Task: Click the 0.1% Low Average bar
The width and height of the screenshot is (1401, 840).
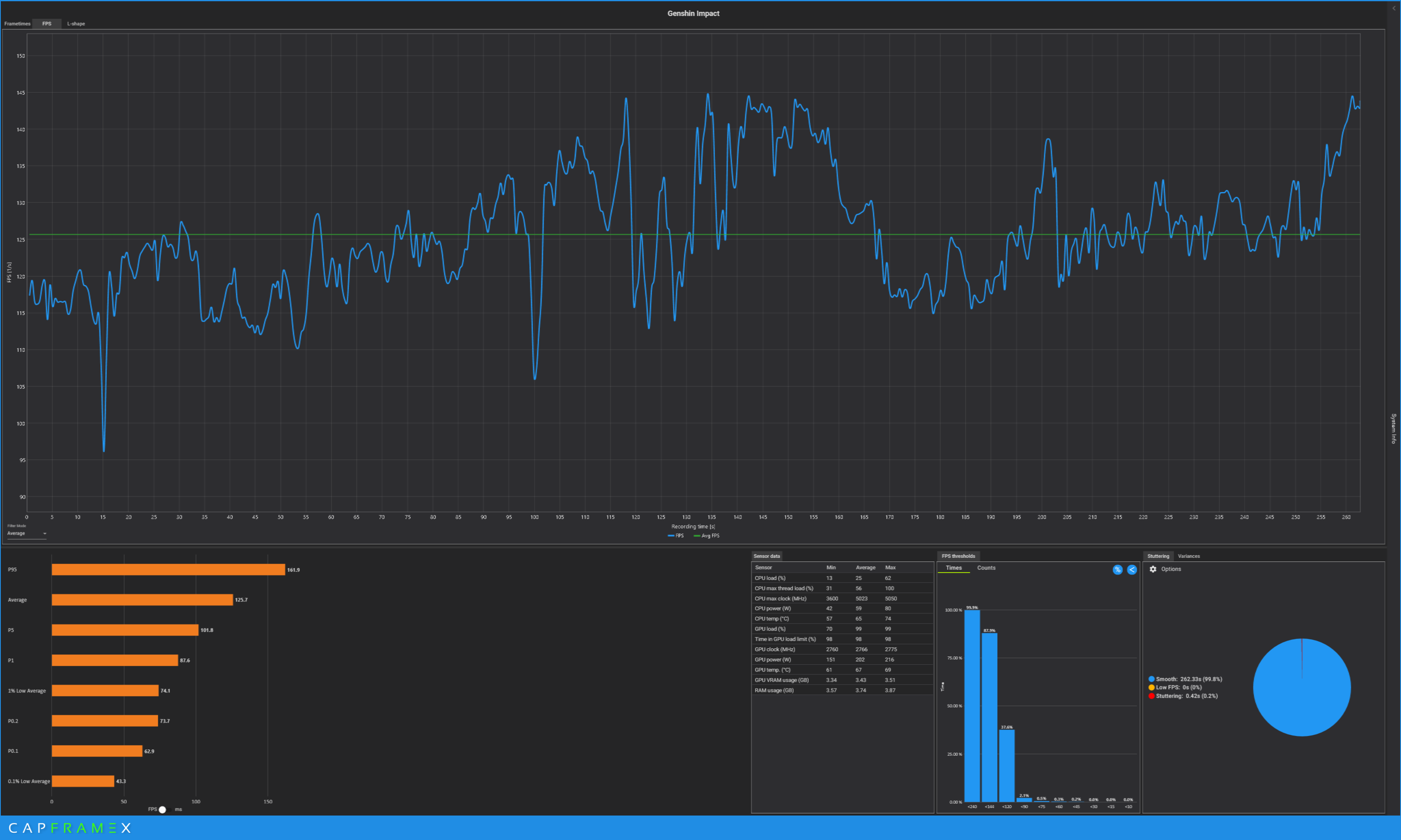Action: (x=83, y=781)
